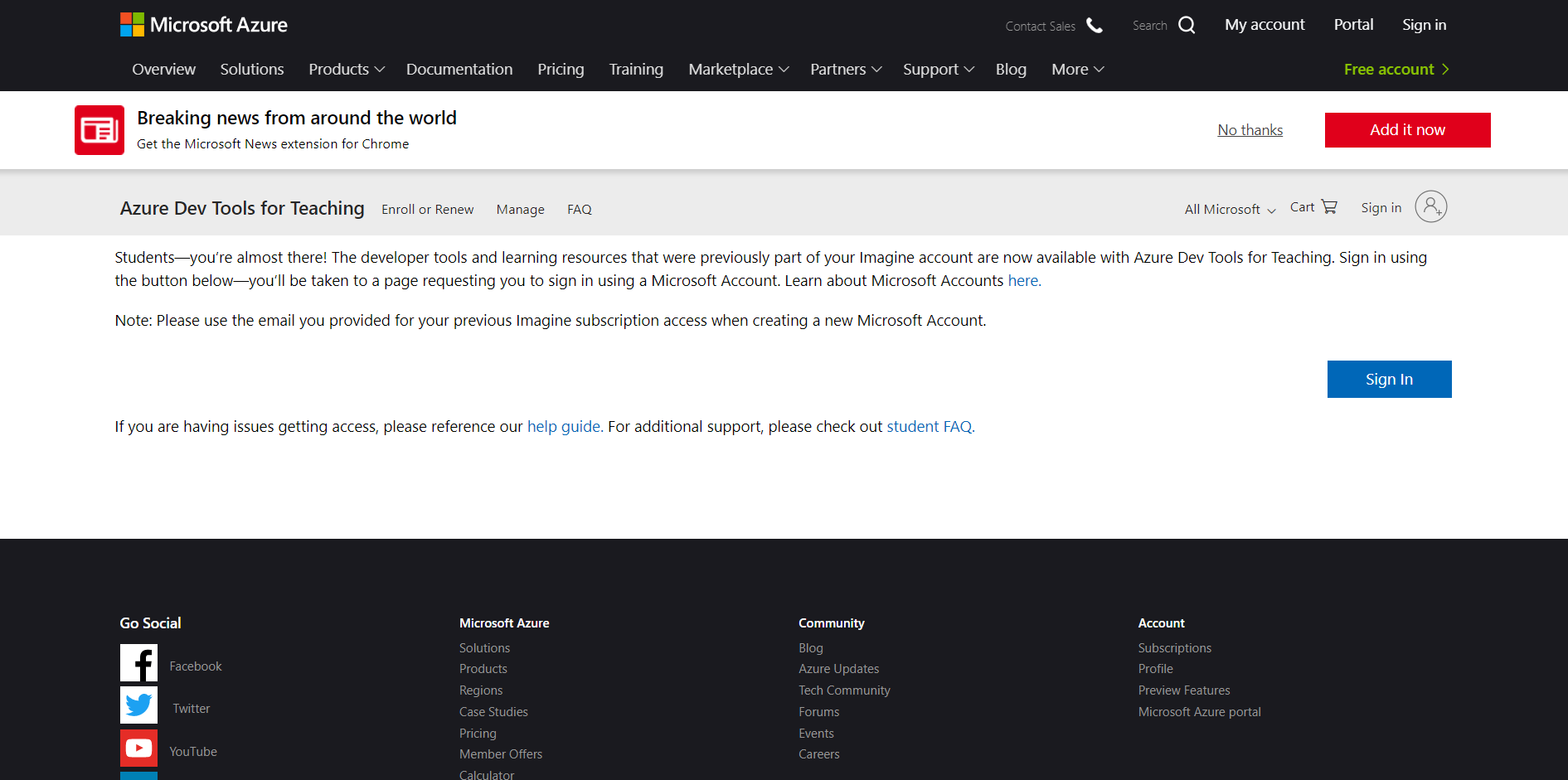
Task: Open Blog in top navigation bar
Action: 1011,70
